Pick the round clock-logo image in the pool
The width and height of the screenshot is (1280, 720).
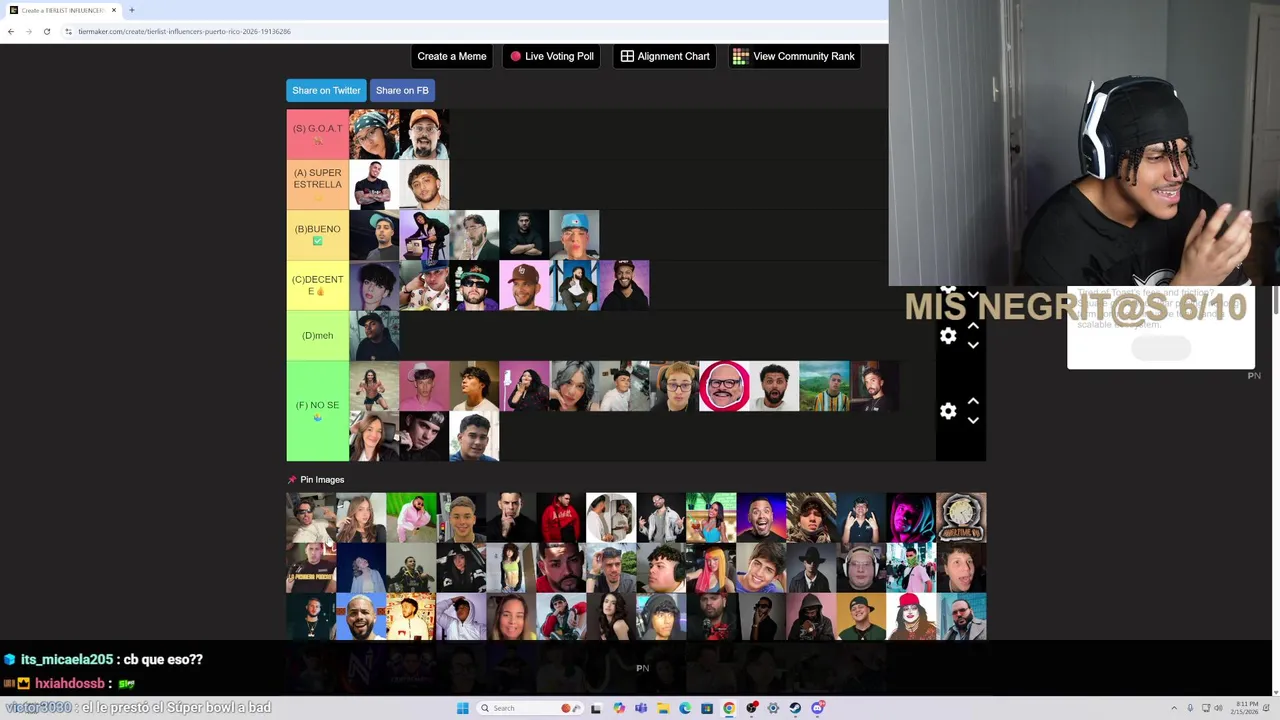961,517
